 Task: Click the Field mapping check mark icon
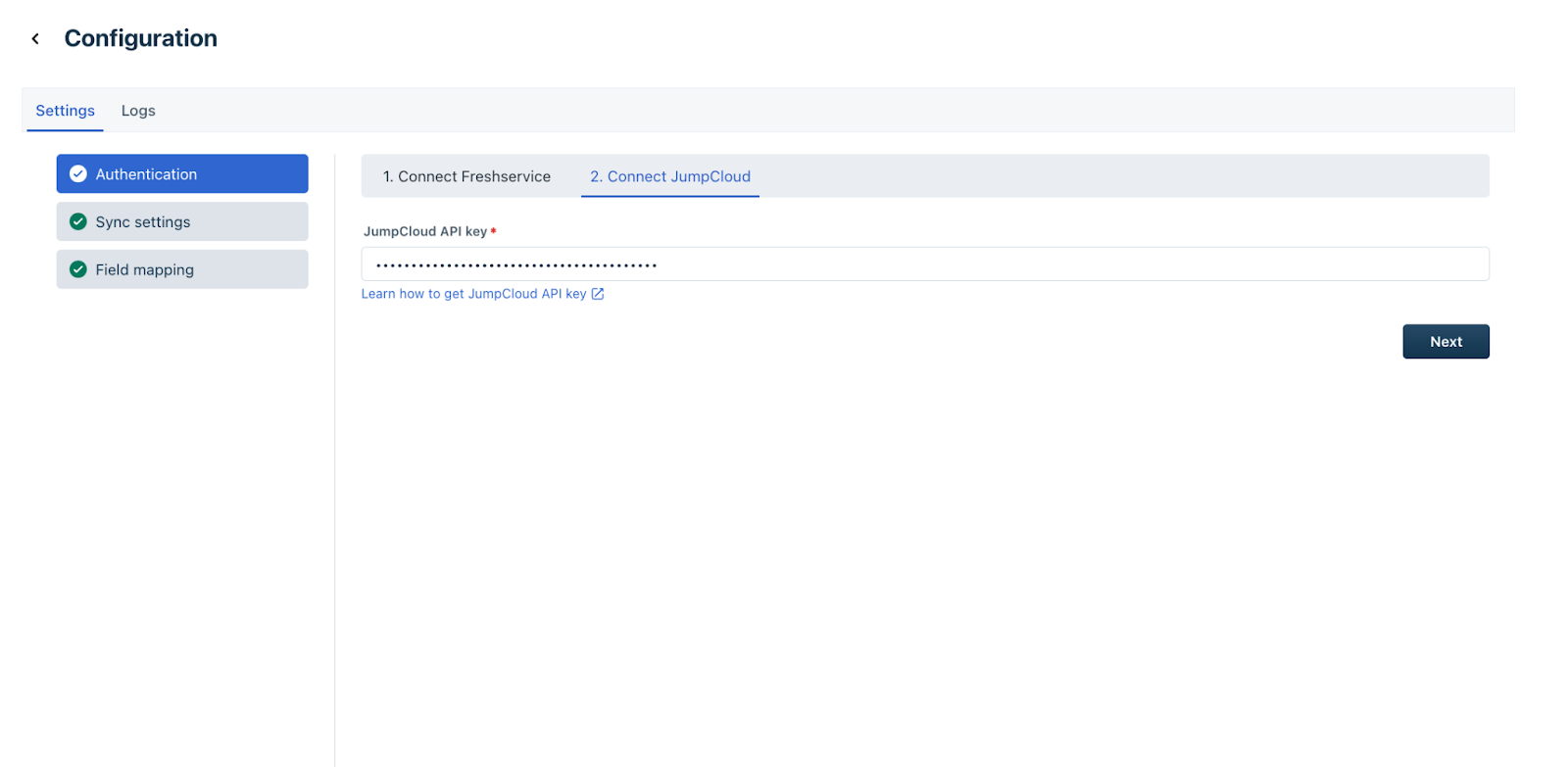78,269
